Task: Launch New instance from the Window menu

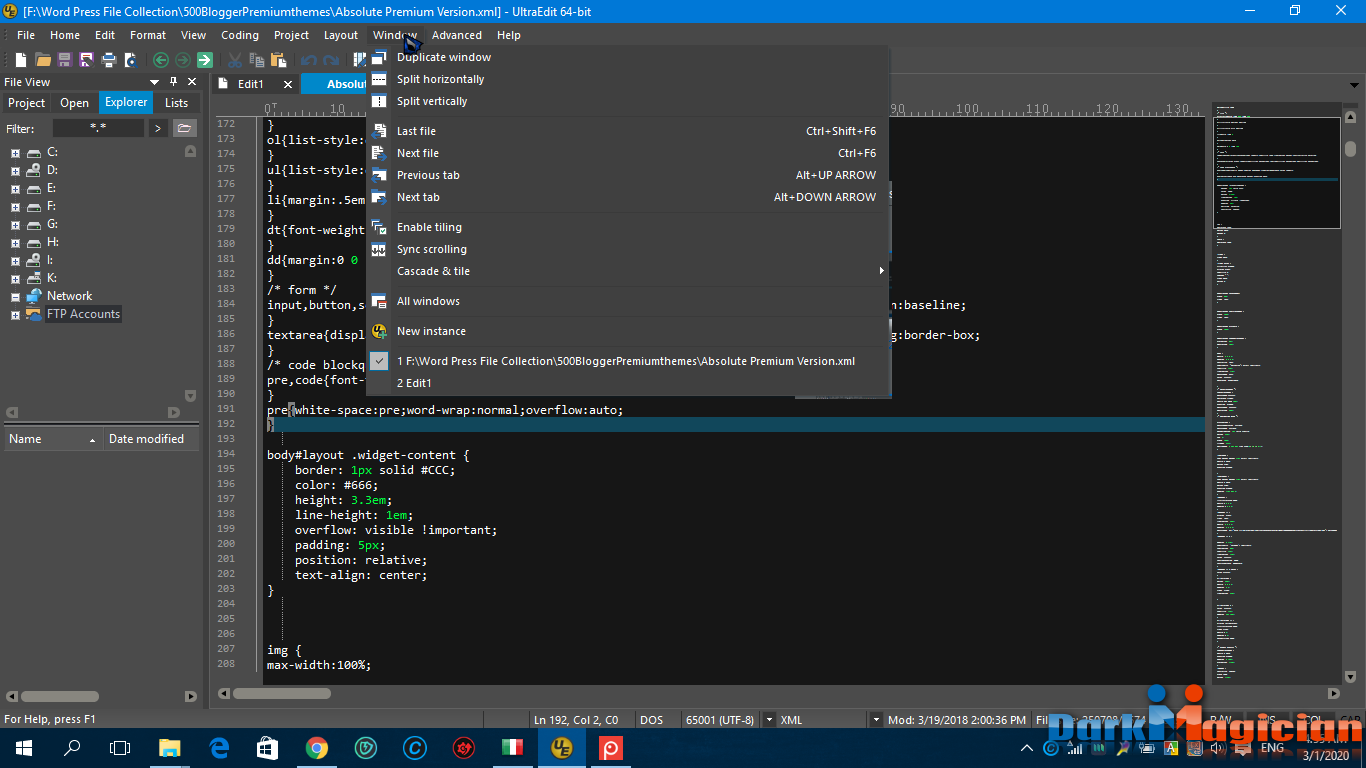Action: click(x=627, y=331)
